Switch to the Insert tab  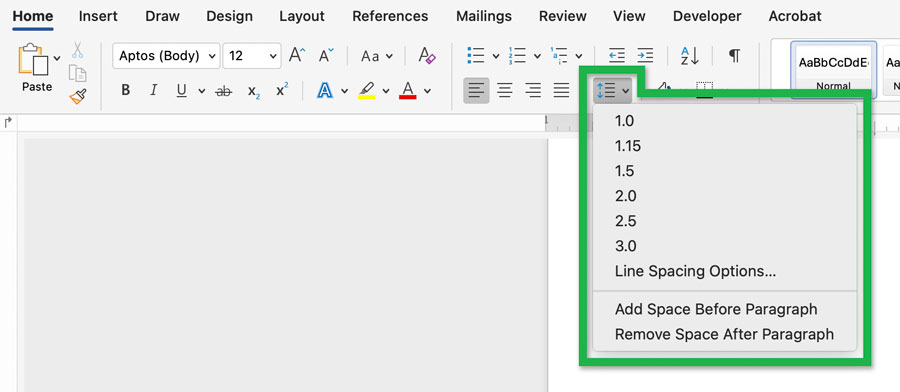(98, 16)
